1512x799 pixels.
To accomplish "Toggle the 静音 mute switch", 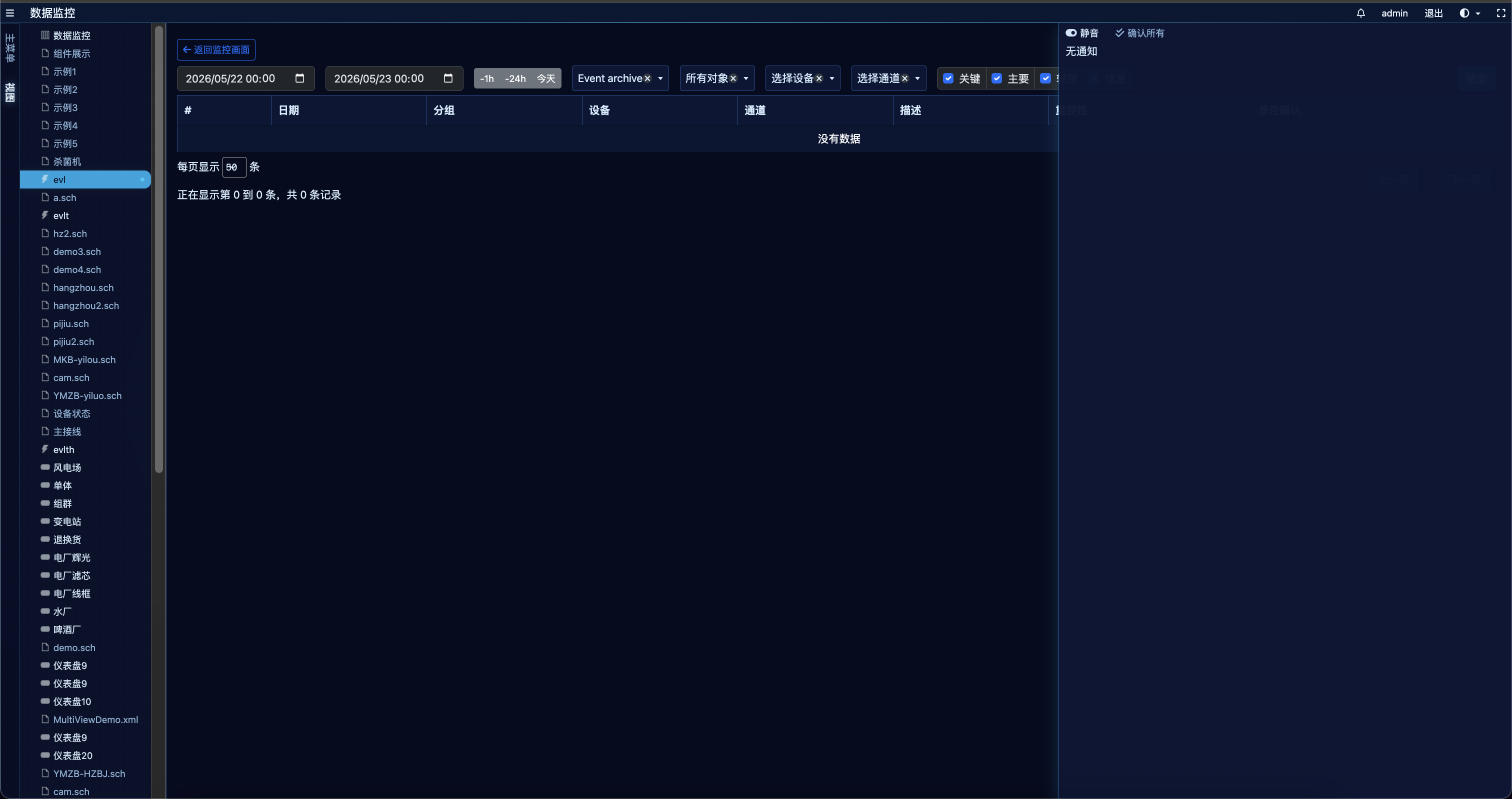I will click(x=1071, y=33).
